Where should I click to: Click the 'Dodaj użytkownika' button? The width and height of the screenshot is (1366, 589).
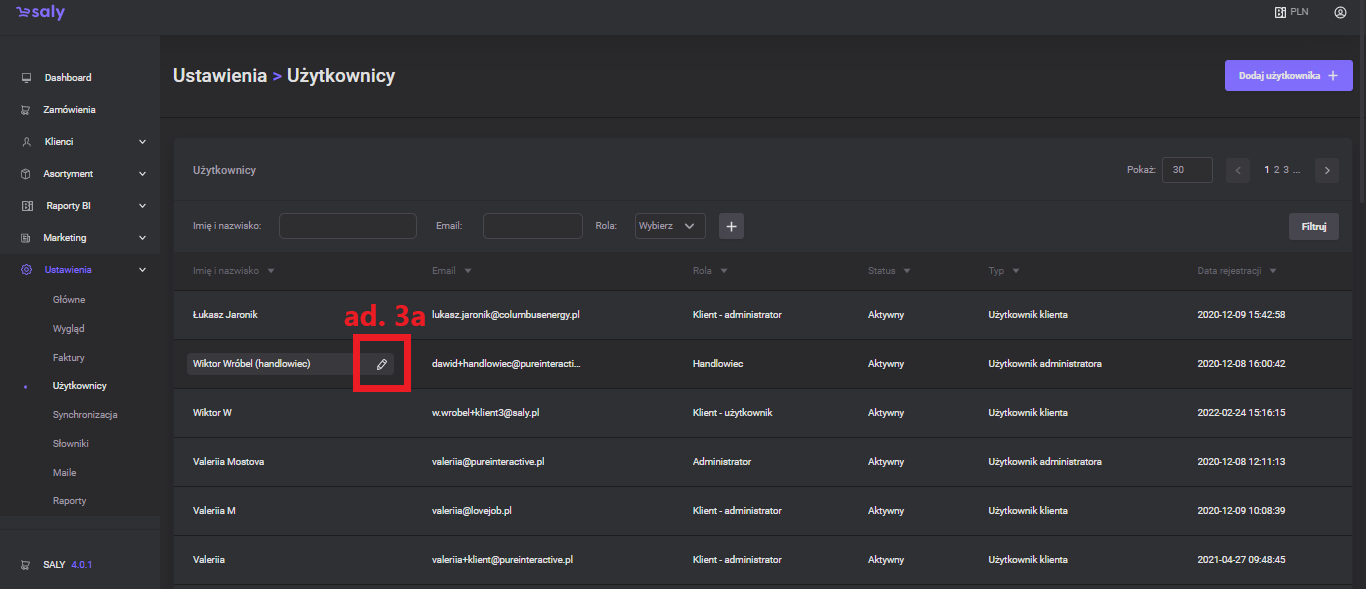tap(1288, 75)
